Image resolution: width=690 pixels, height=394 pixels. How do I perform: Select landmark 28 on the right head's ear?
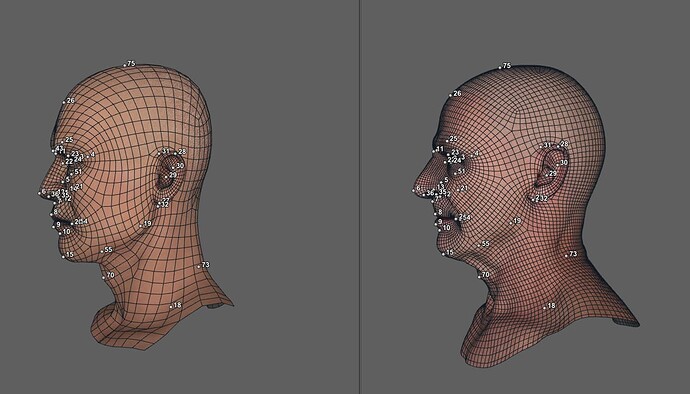click(x=558, y=146)
